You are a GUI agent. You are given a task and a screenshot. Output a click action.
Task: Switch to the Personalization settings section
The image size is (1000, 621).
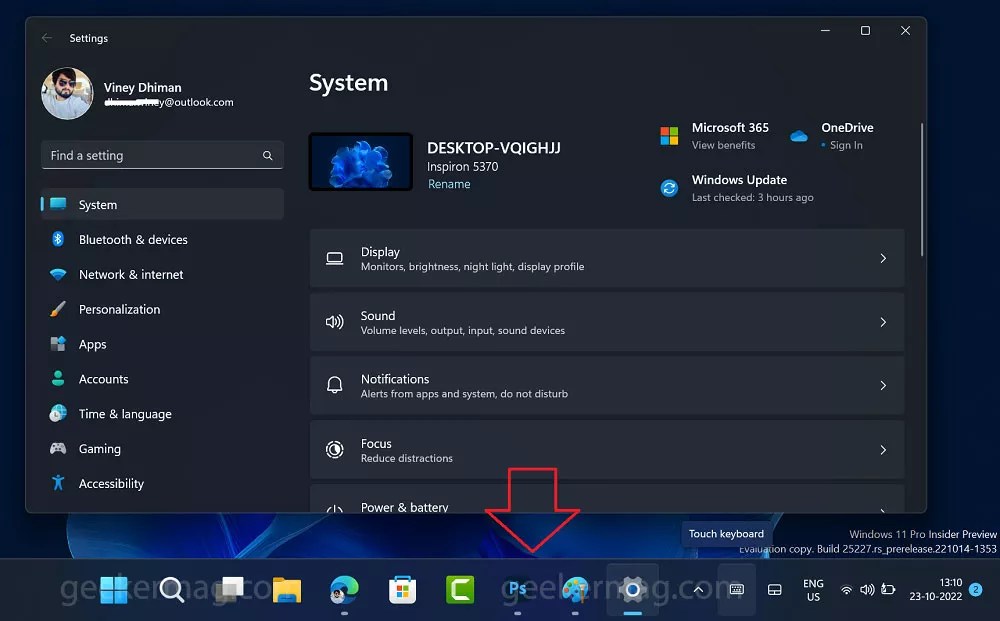click(121, 309)
